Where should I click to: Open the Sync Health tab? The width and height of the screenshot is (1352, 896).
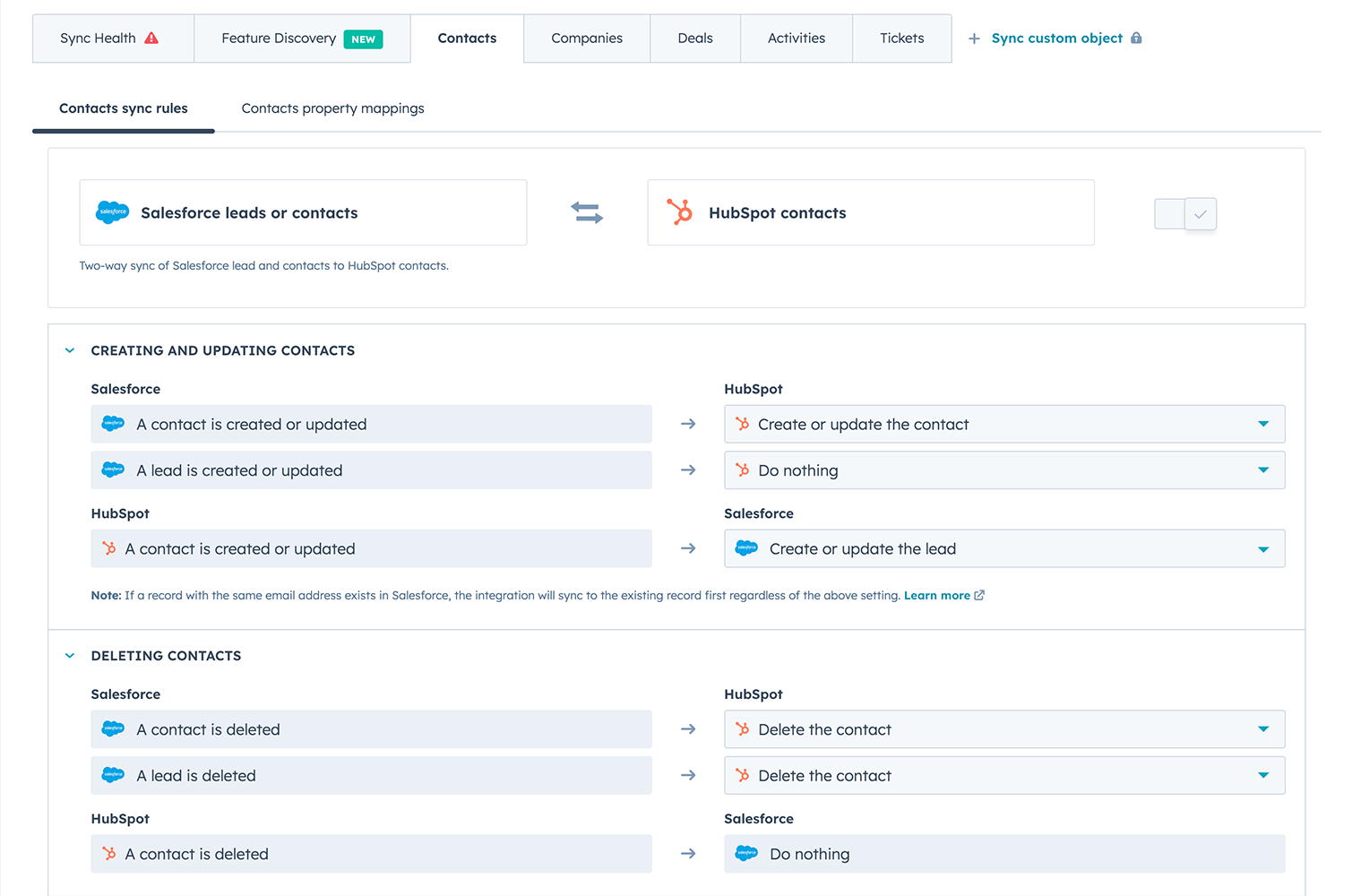[x=113, y=39]
